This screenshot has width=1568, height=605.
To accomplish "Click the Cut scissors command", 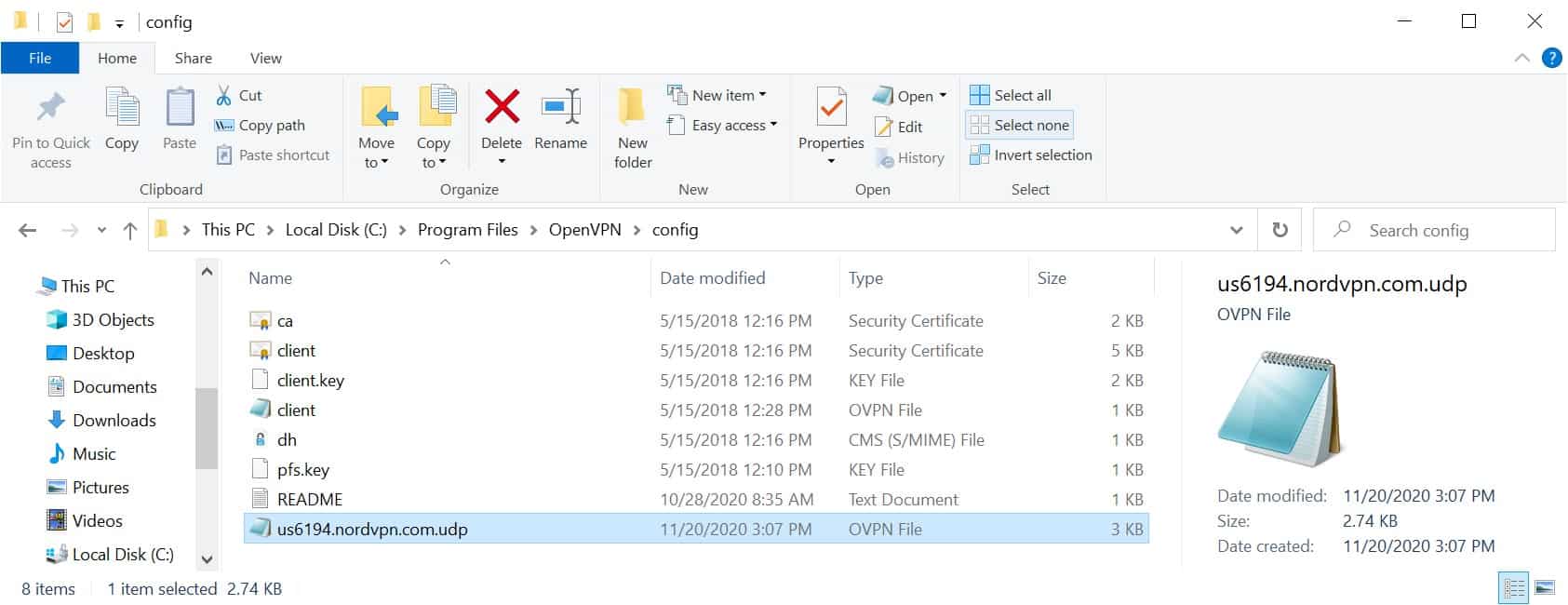I will pyautogui.click(x=239, y=95).
